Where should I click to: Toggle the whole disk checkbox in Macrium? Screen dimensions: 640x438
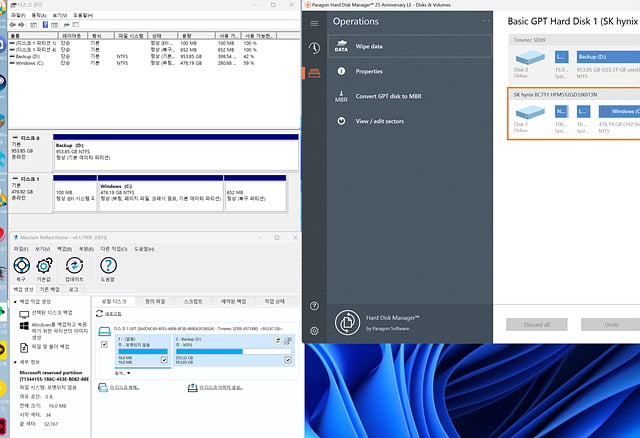click(x=104, y=345)
